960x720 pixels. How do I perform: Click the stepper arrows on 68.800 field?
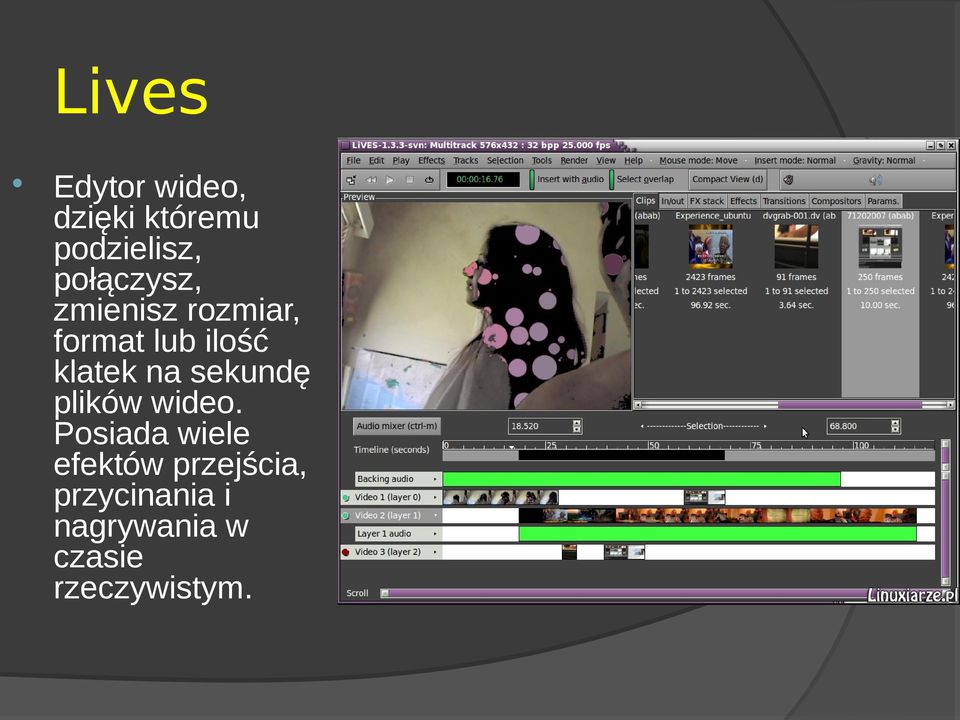point(895,426)
